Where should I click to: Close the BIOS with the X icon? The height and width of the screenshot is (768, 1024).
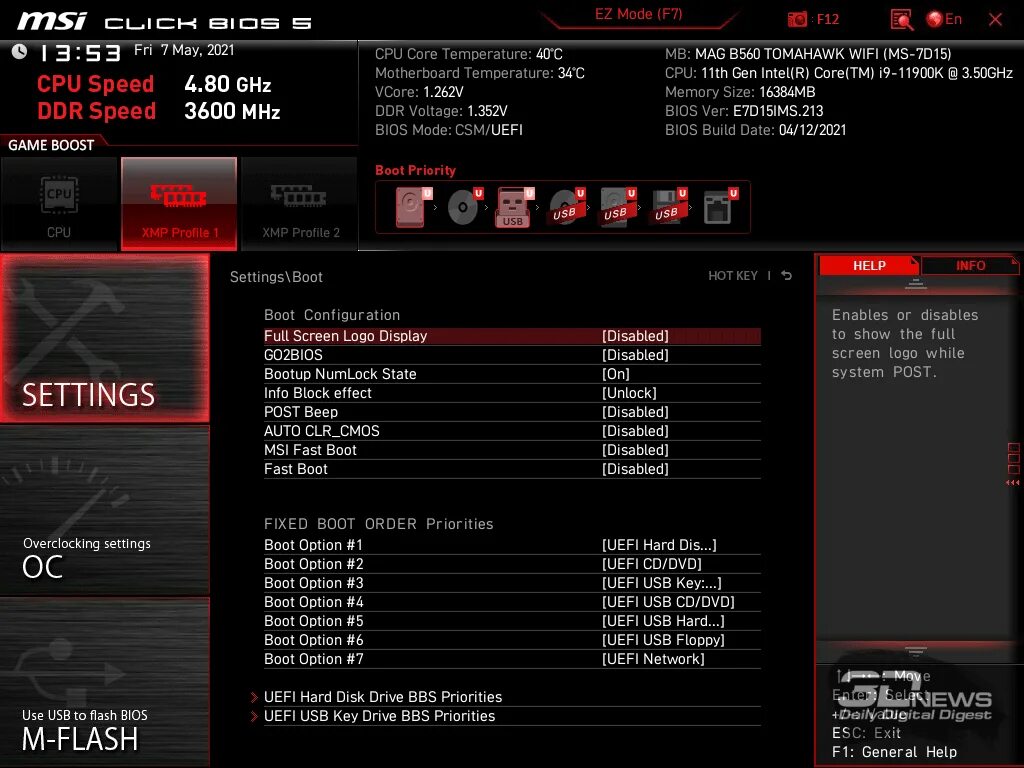[x=995, y=20]
